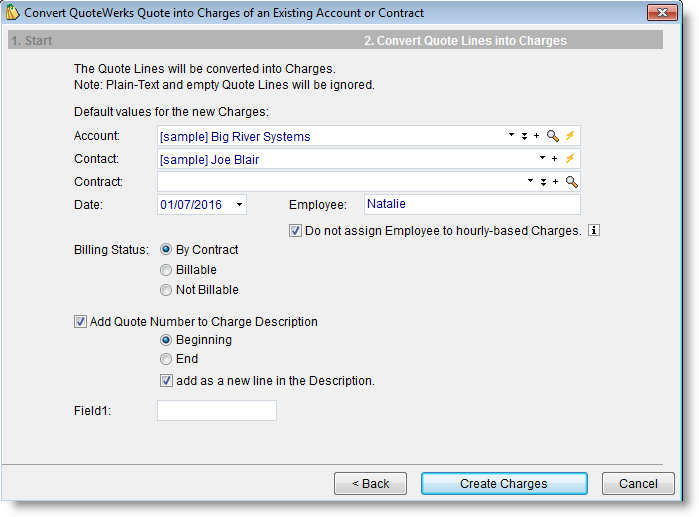This screenshot has height=517, width=699.
Task: Click the plus icon in Contract field
Action: pyautogui.click(x=555, y=182)
